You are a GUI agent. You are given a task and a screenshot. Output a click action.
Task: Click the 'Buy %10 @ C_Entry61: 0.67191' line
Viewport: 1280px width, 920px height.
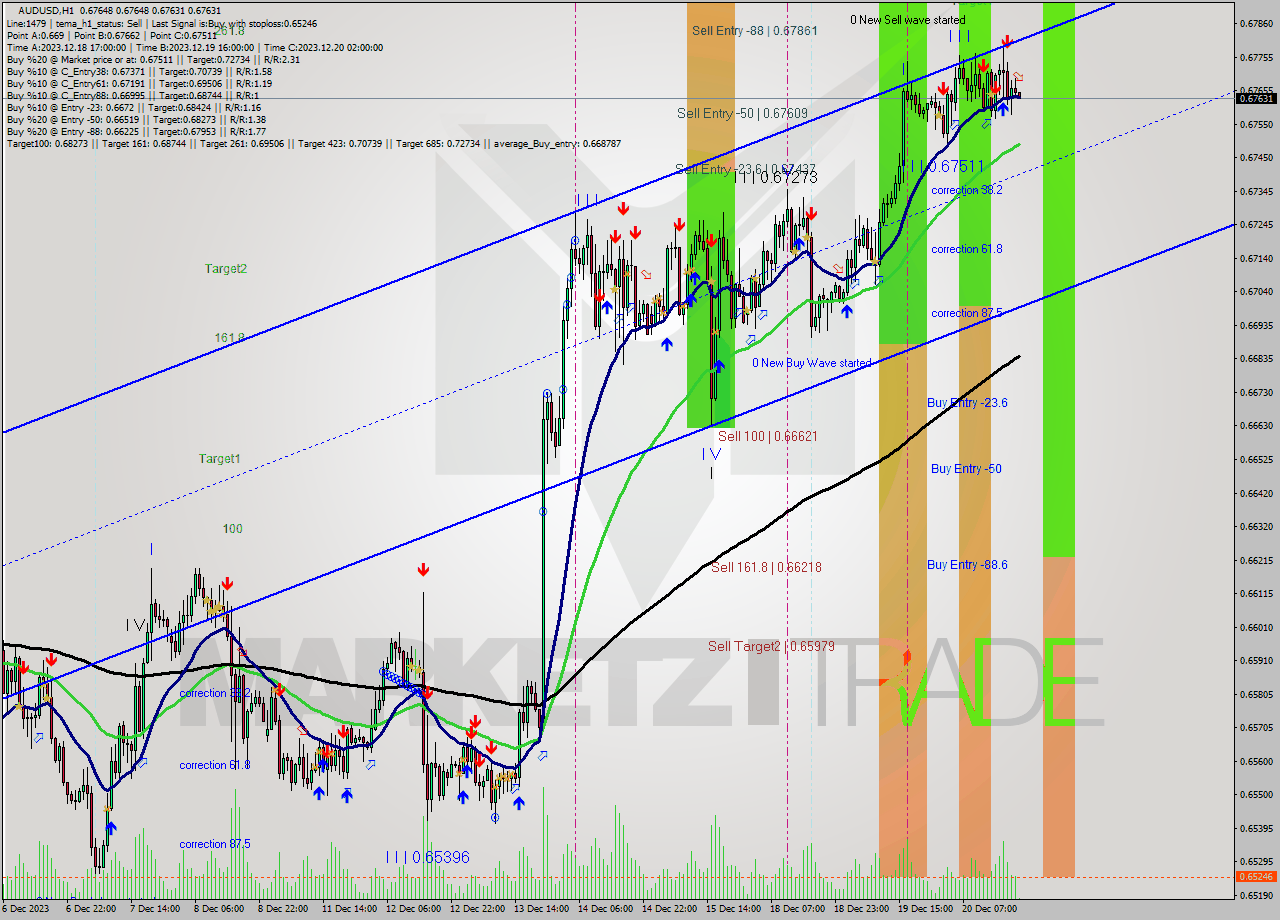pos(139,83)
